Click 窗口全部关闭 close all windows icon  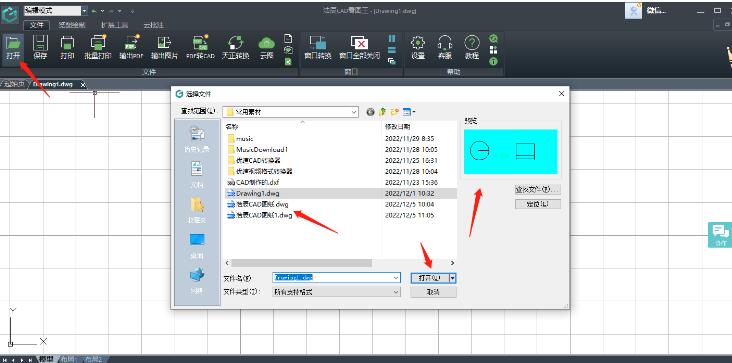pyautogui.click(x=359, y=47)
